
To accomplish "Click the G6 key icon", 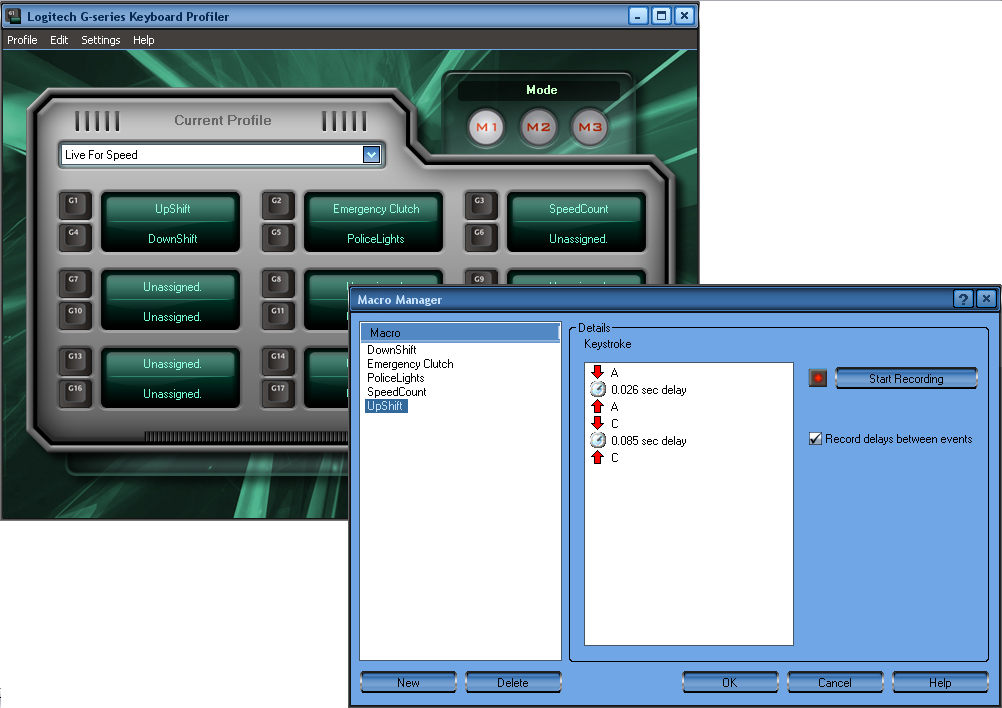I will 481,236.
